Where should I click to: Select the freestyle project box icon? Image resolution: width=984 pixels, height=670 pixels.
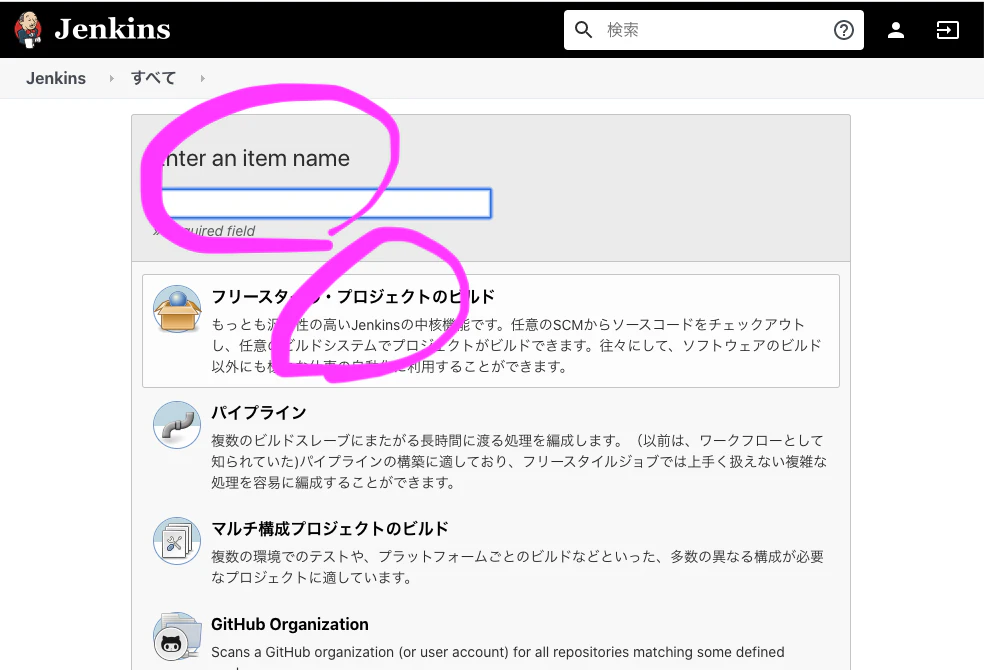coord(177,309)
